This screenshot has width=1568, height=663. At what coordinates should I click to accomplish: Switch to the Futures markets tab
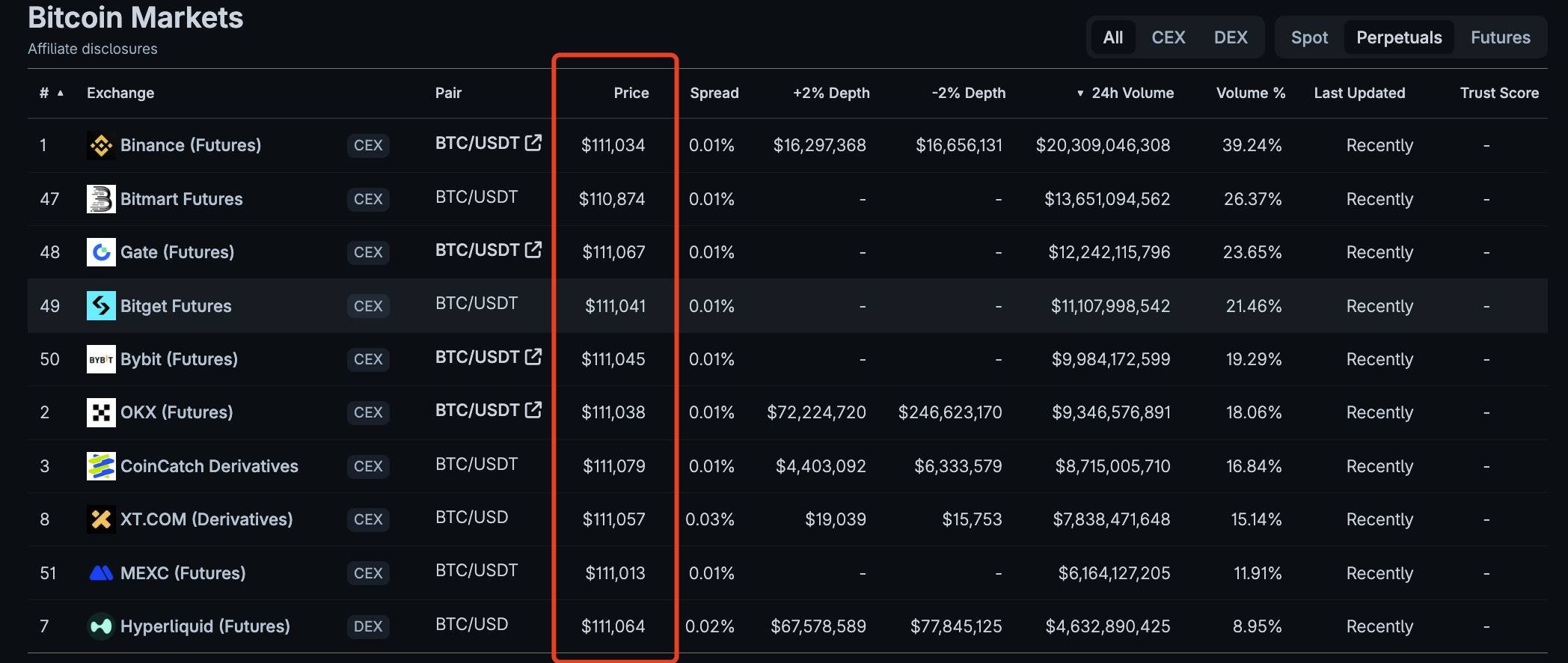[x=1500, y=37]
